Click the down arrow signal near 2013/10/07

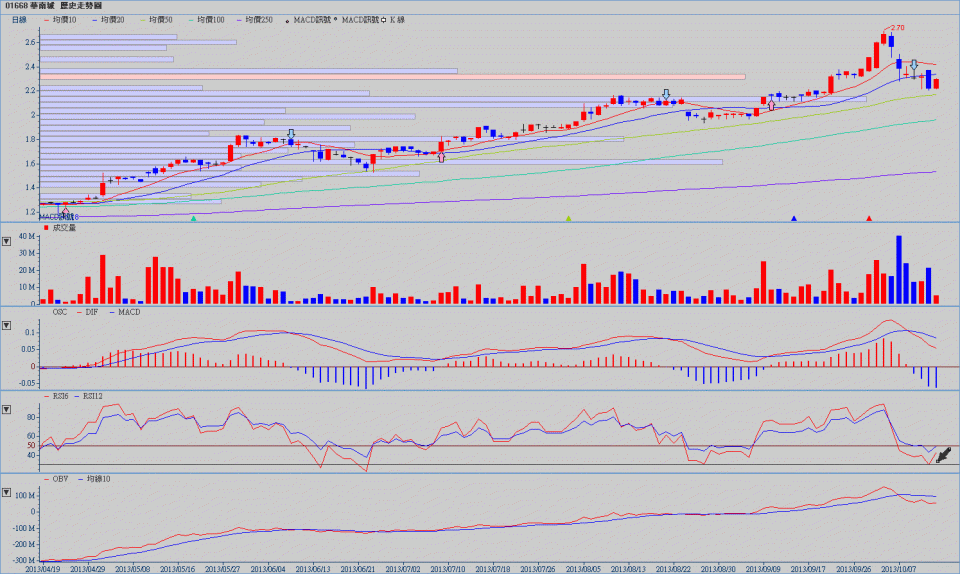913,66
